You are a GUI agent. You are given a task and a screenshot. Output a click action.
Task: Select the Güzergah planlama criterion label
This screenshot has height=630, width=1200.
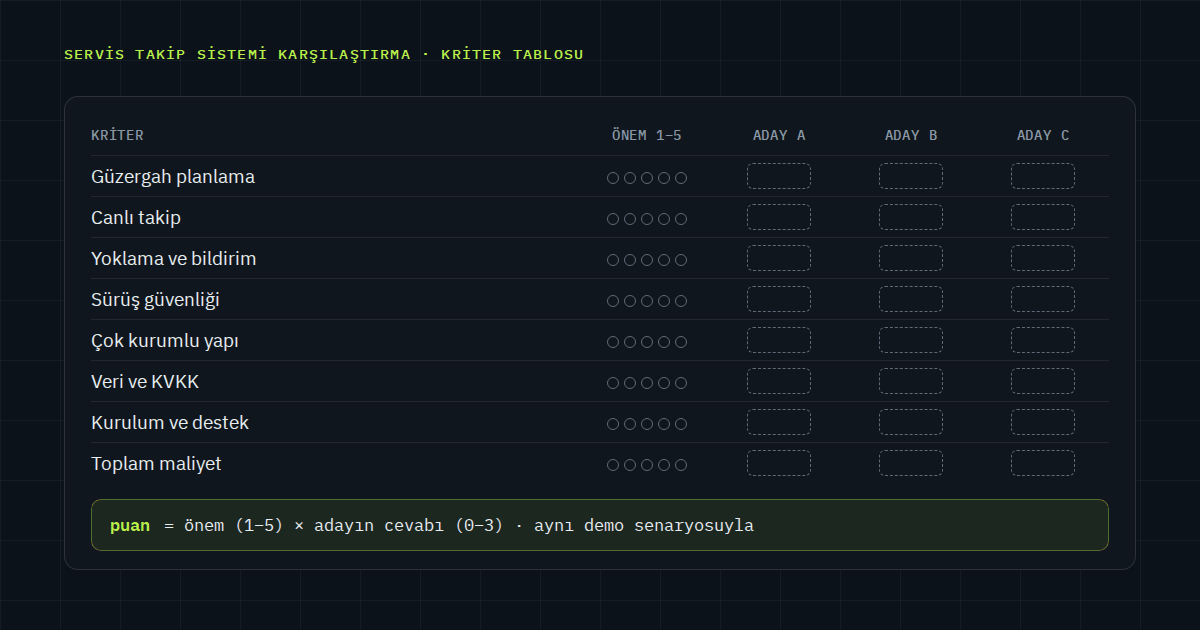(x=173, y=177)
